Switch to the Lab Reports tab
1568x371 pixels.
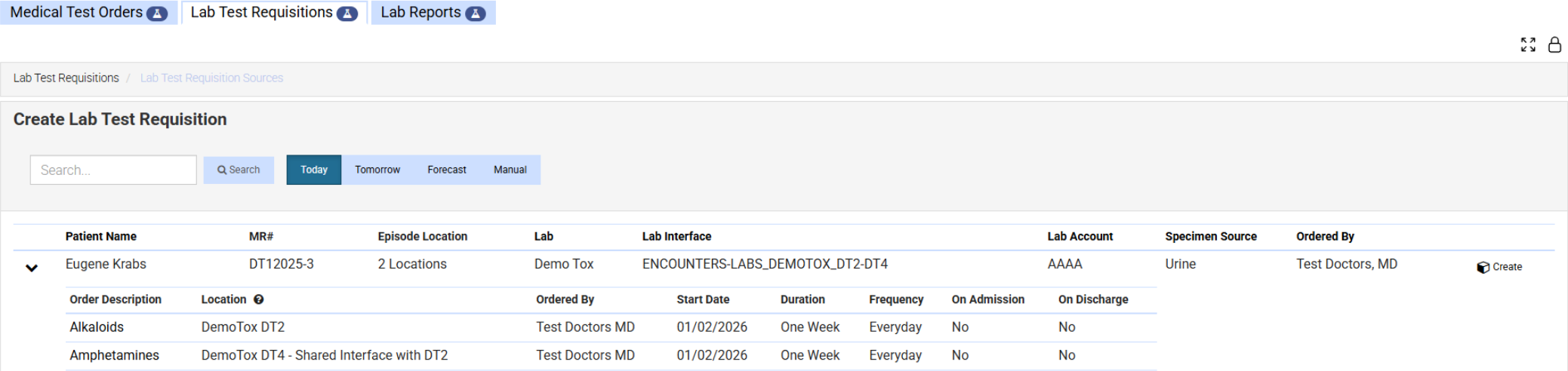420,13
